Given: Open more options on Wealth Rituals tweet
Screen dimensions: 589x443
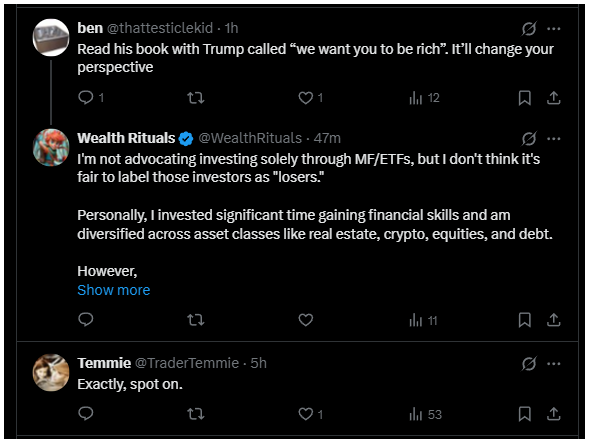Looking at the screenshot, I should tap(554, 139).
